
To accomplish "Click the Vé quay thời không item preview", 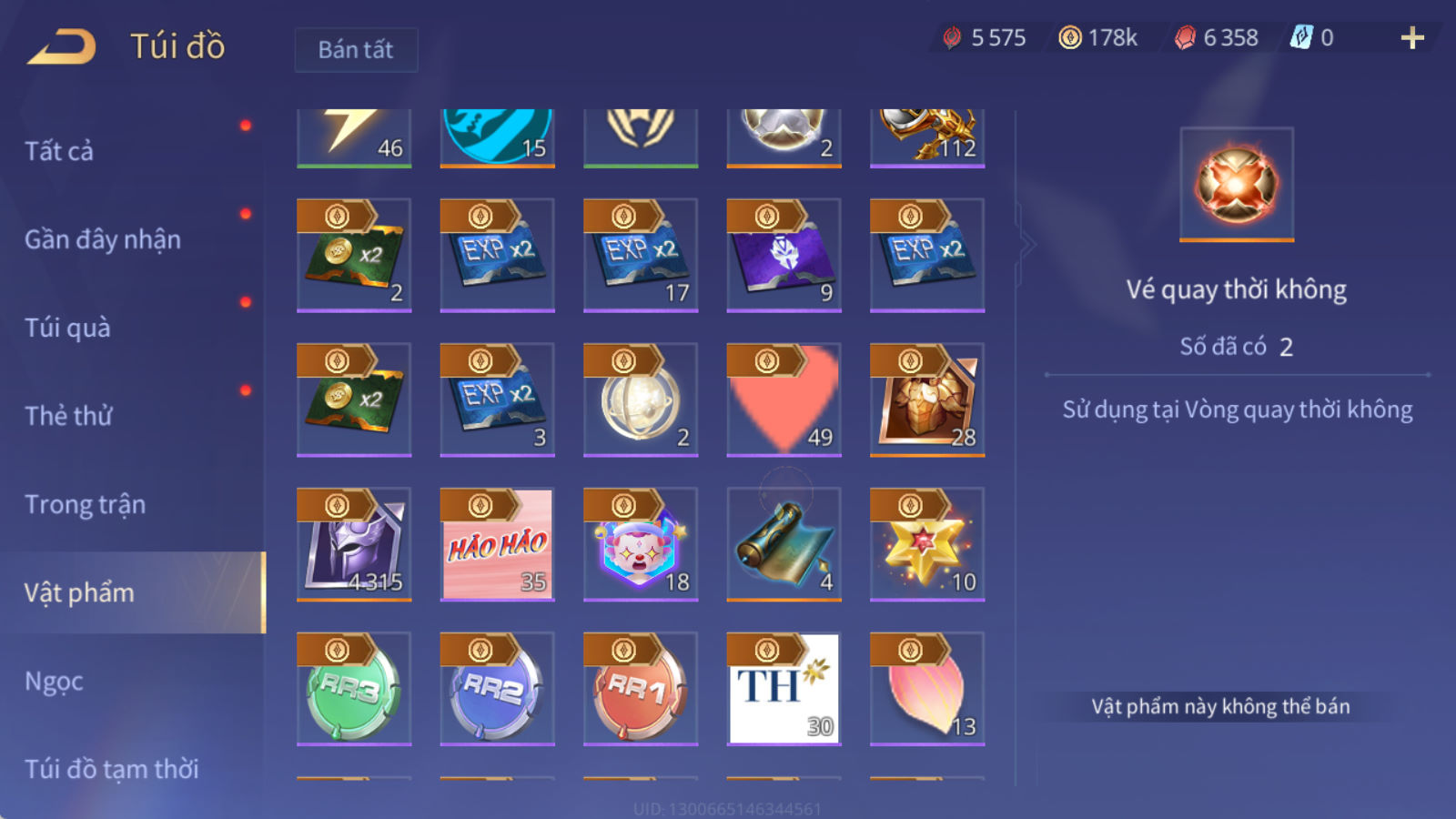I will click(1236, 185).
